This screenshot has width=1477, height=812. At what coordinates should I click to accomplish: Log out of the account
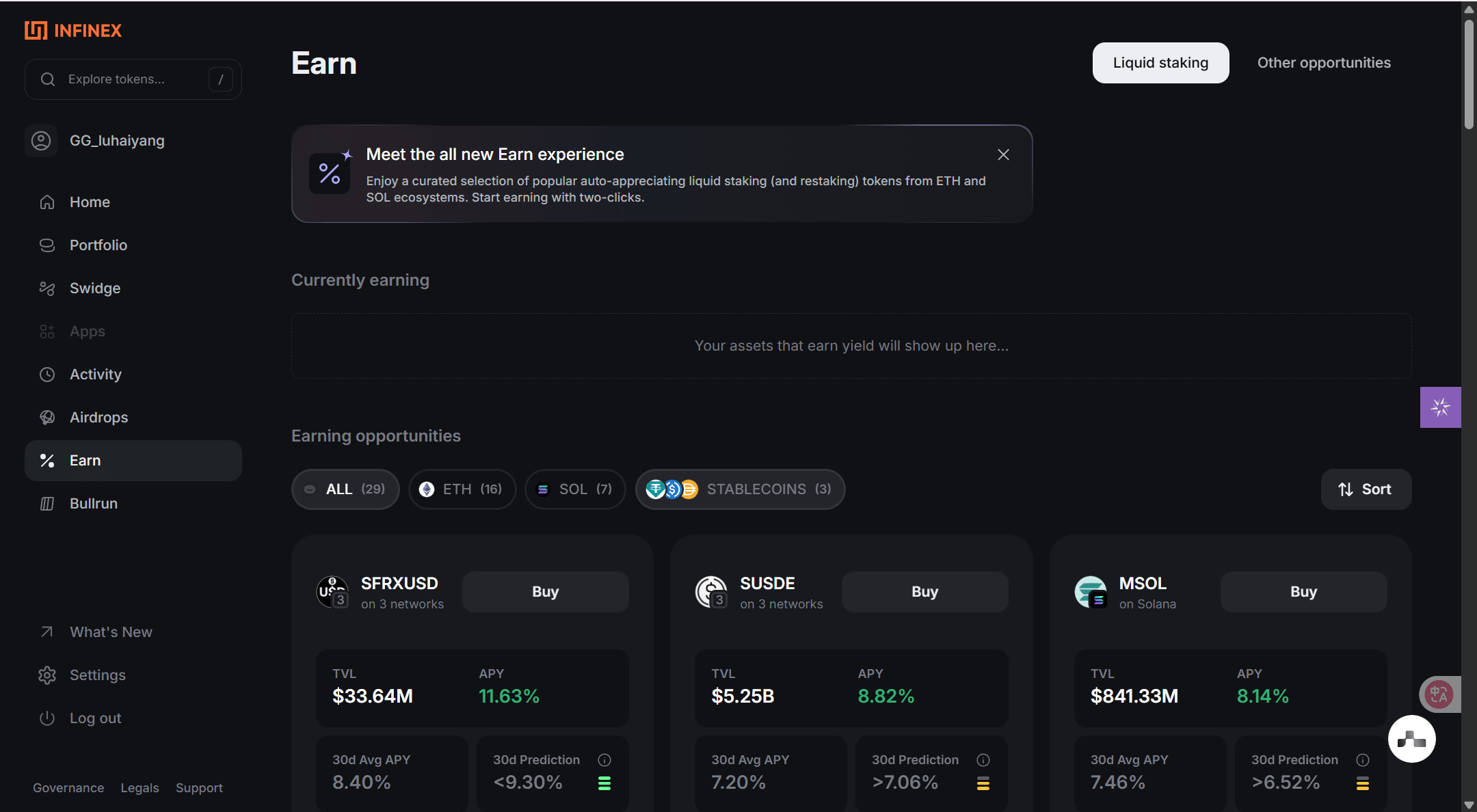click(133, 718)
